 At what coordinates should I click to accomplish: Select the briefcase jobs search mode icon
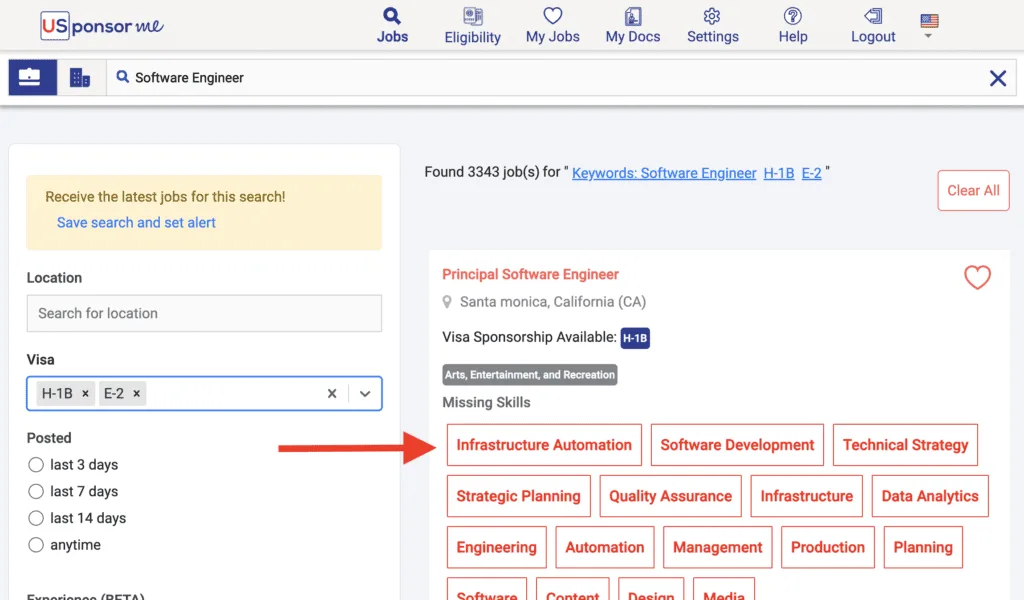(x=33, y=78)
